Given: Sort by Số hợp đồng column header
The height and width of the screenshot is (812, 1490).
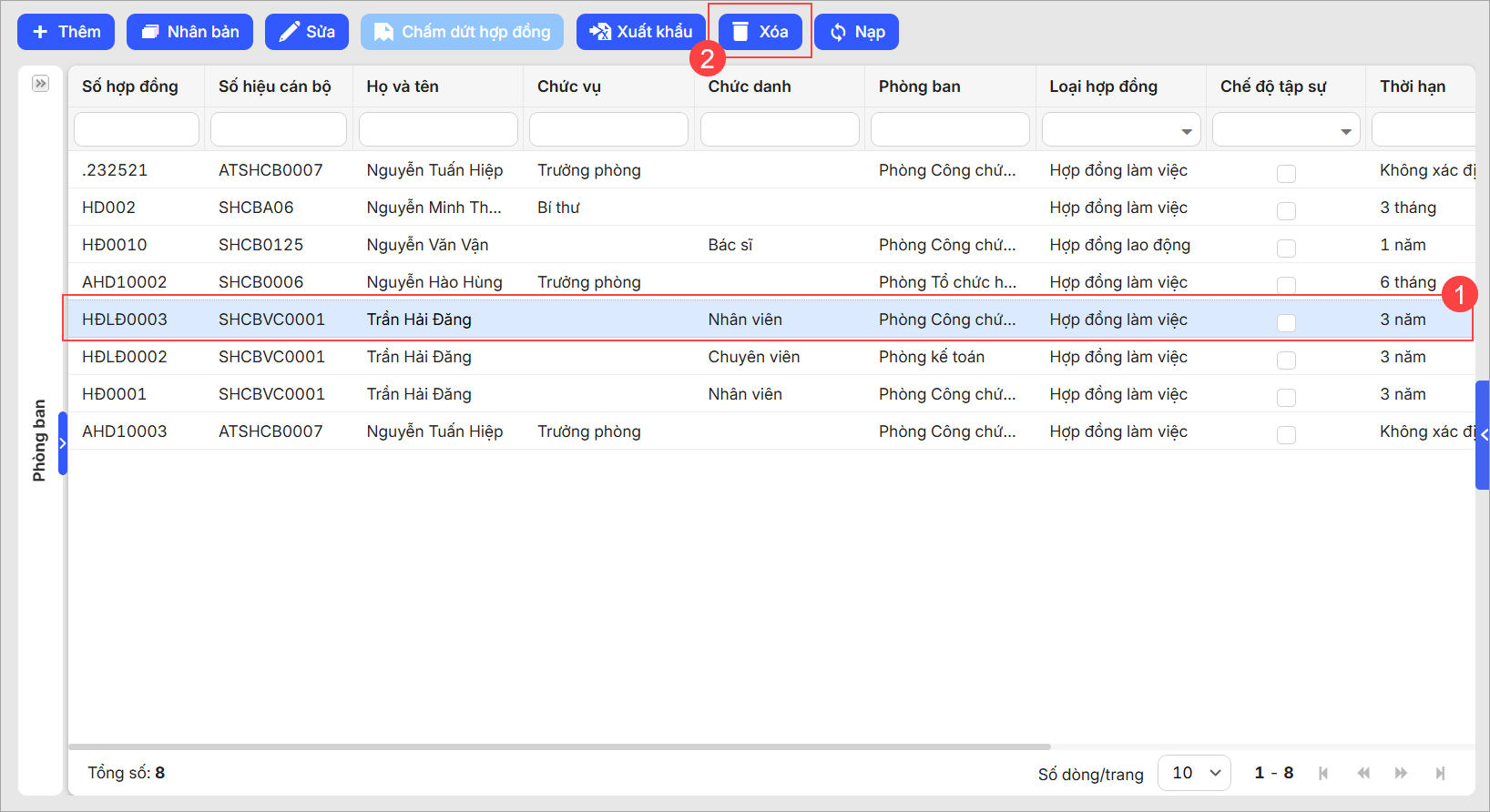Looking at the screenshot, I should 130,86.
